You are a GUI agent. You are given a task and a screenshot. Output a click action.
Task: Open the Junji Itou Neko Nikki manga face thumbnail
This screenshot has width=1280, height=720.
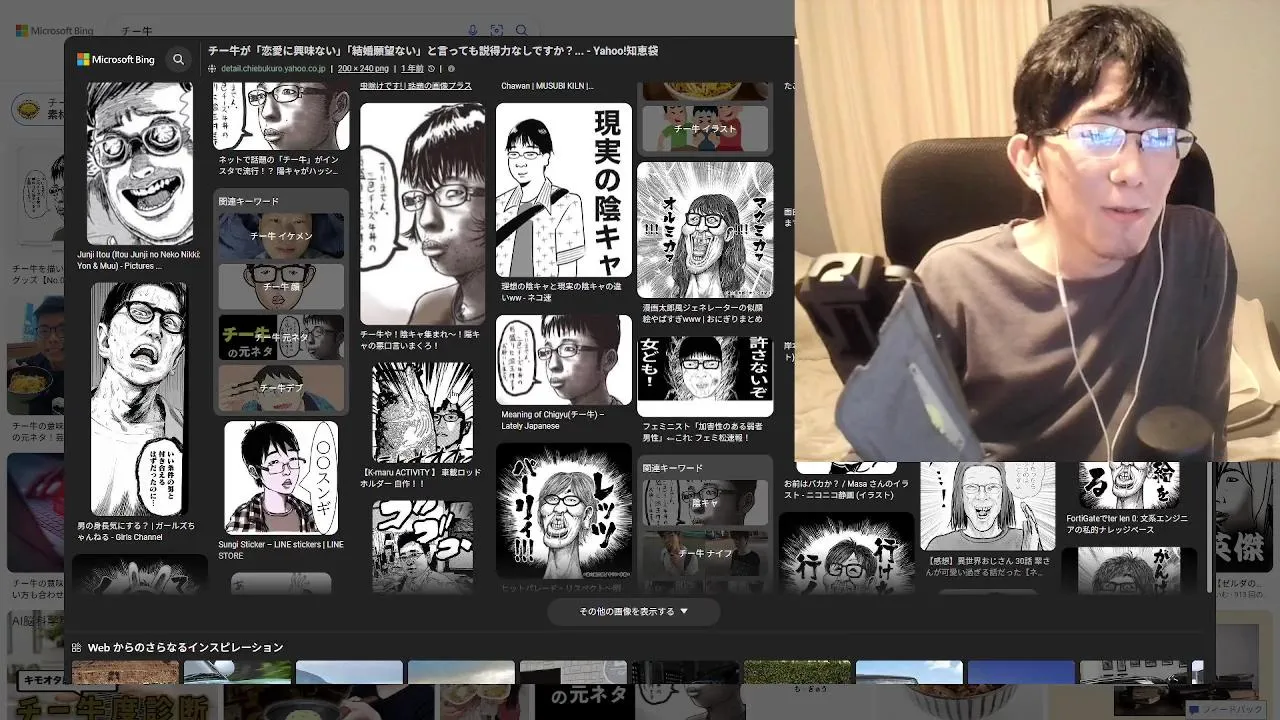(139, 164)
